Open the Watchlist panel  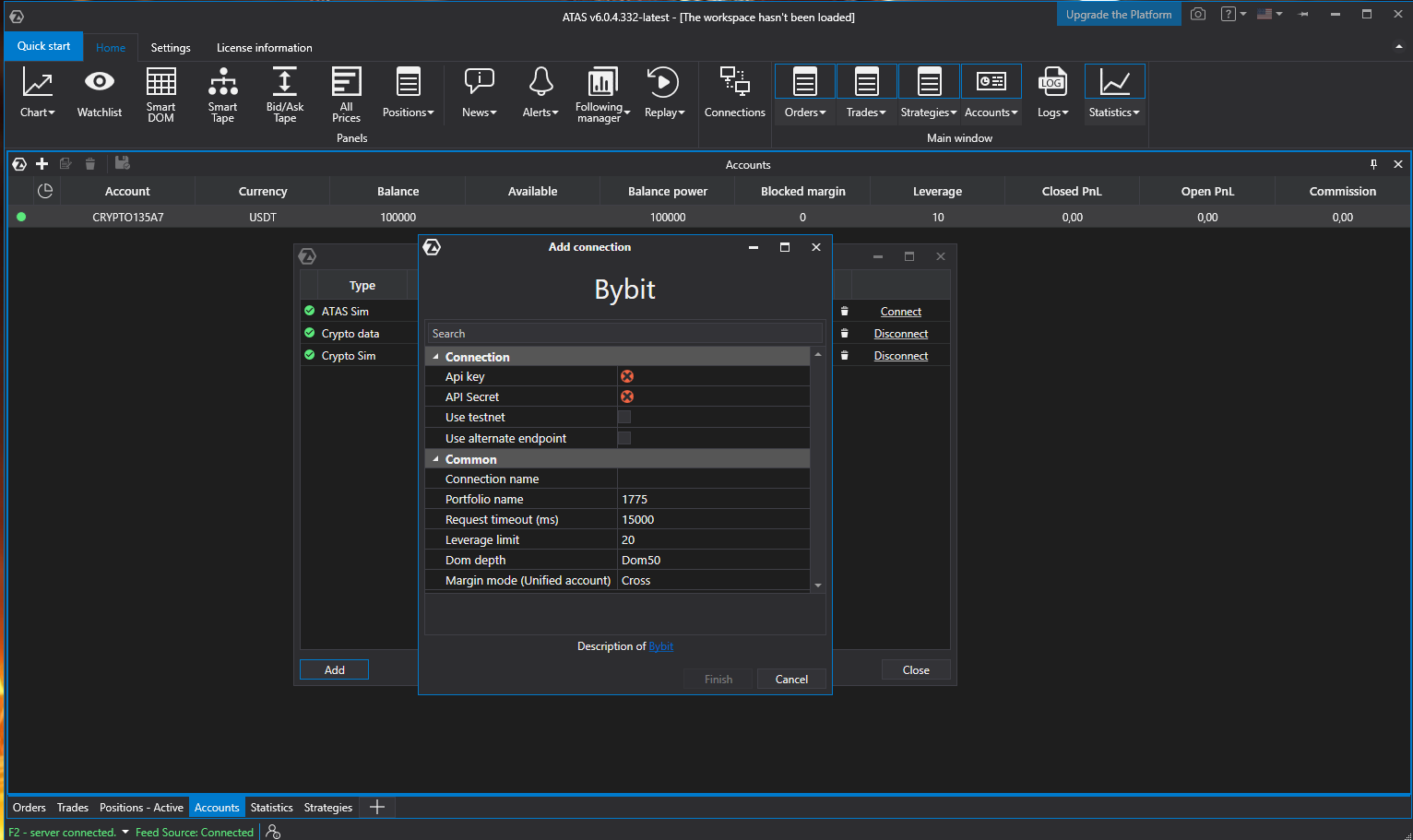pos(99,93)
